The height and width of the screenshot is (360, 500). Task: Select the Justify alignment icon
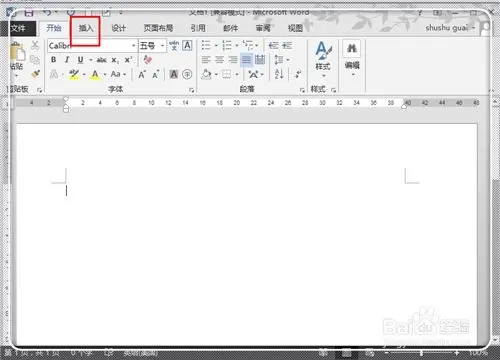[x=246, y=60]
